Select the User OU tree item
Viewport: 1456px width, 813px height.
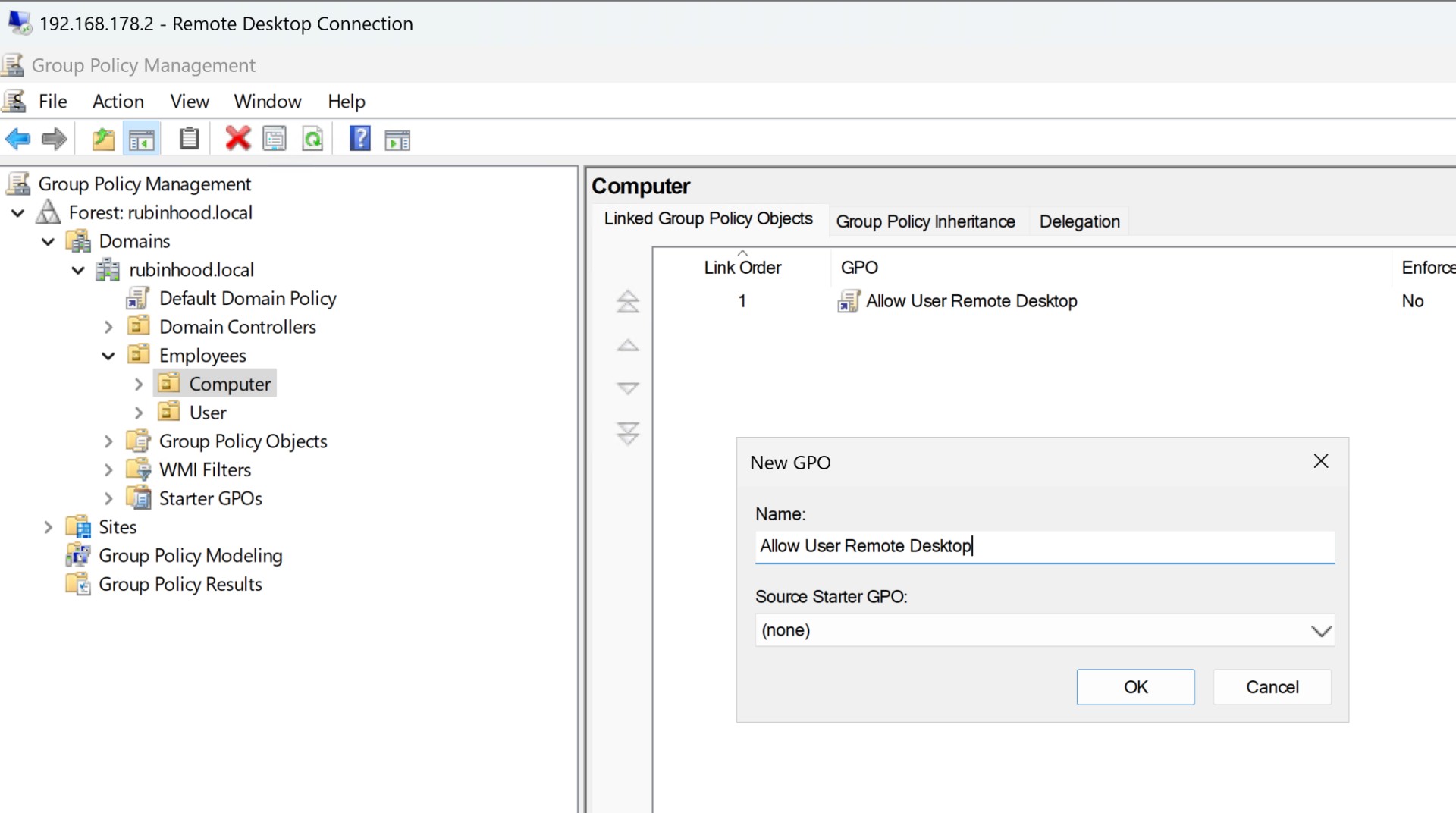[208, 413]
